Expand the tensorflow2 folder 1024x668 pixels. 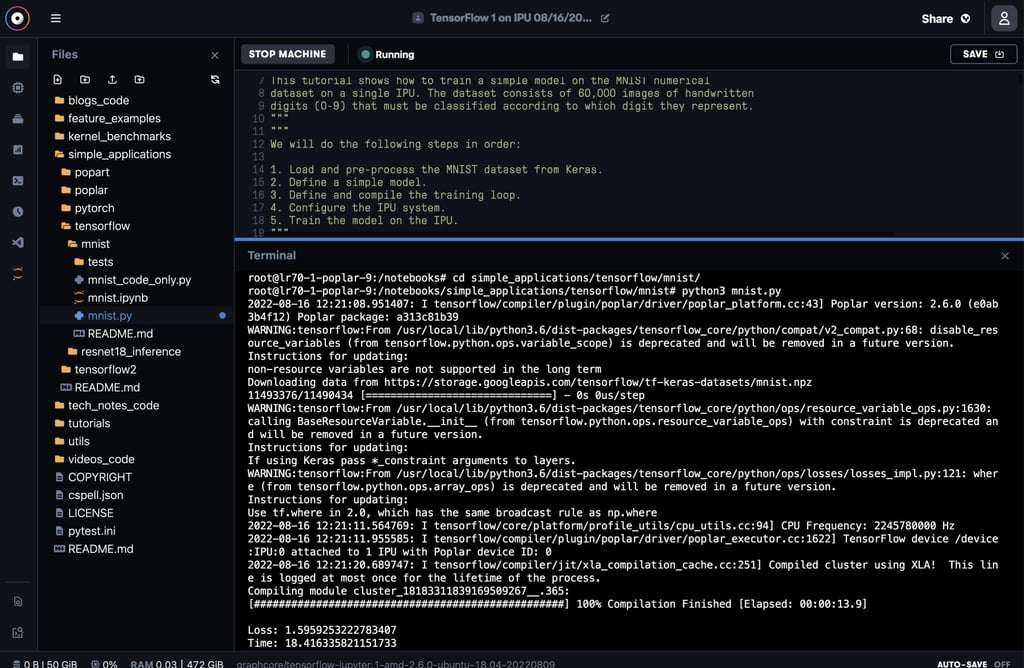(x=99, y=370)
